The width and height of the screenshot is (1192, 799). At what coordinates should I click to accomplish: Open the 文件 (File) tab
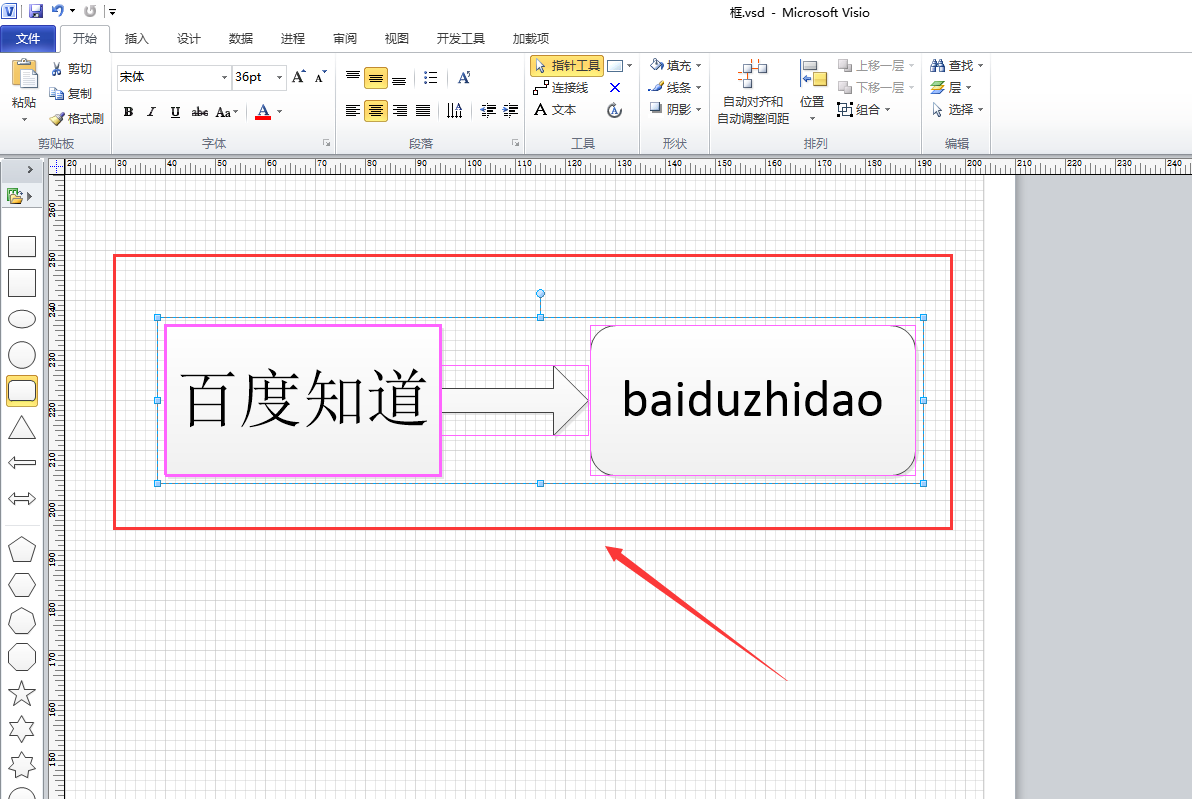click(28, 39)
